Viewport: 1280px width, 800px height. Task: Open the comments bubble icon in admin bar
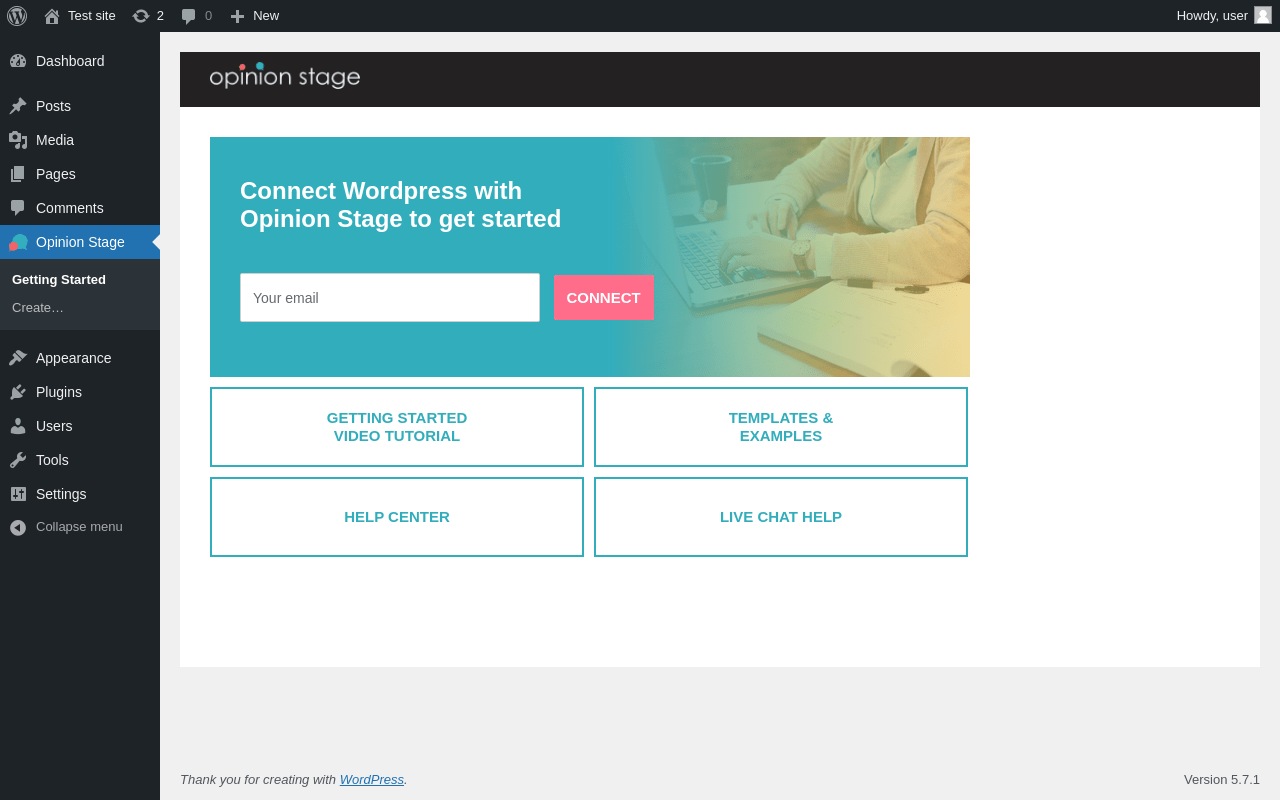coord(188,16)
